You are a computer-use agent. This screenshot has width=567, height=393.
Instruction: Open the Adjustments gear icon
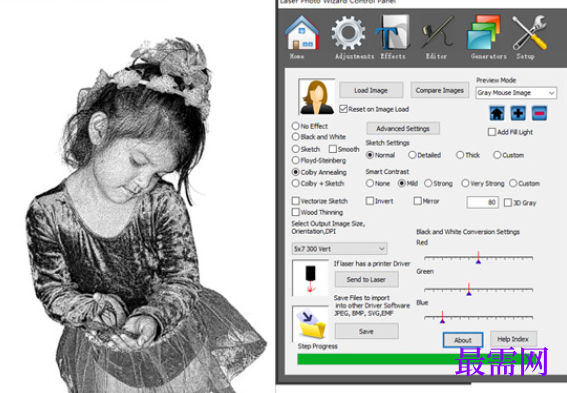pos(348,33)
